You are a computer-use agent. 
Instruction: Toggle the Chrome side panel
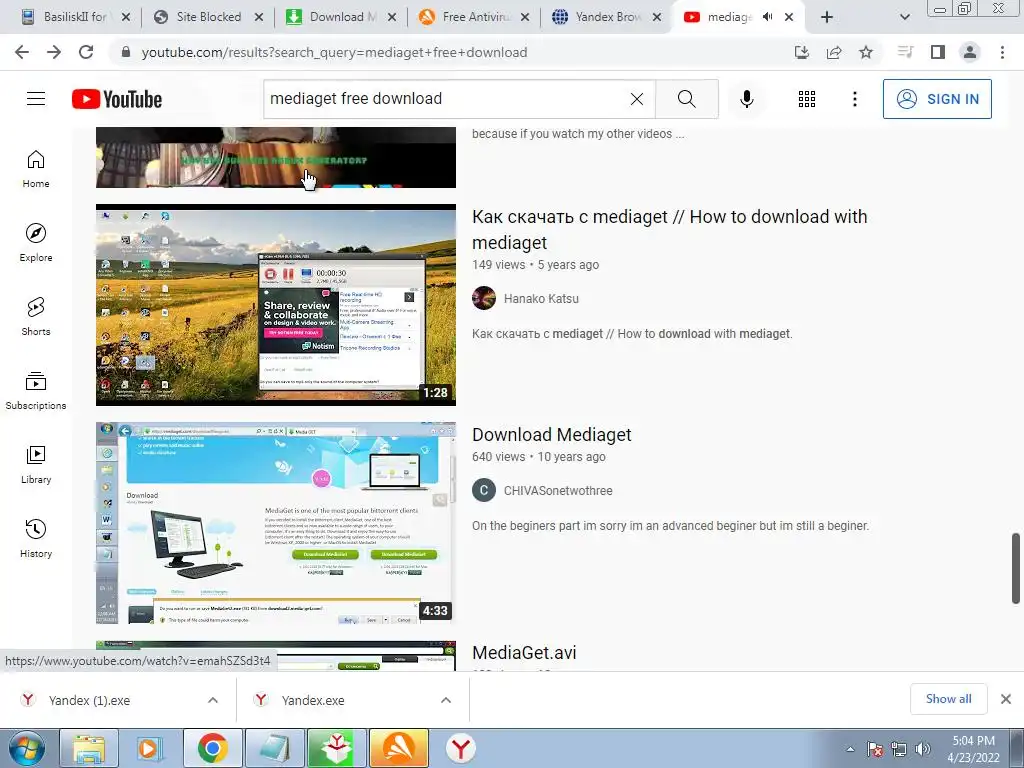point(938,52)
